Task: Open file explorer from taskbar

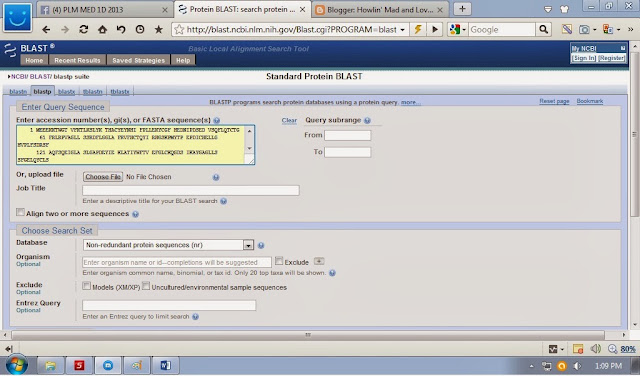Action: (x=51, y=365)
